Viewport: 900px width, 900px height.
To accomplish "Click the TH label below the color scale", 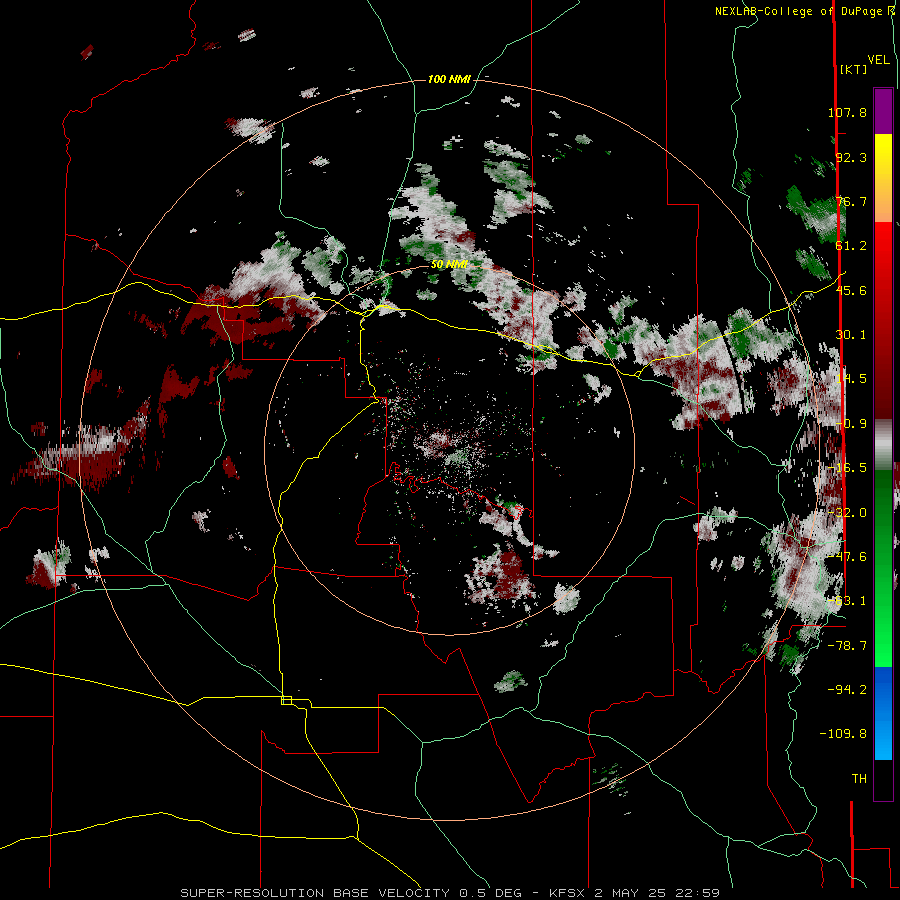I will coord(859,779).
